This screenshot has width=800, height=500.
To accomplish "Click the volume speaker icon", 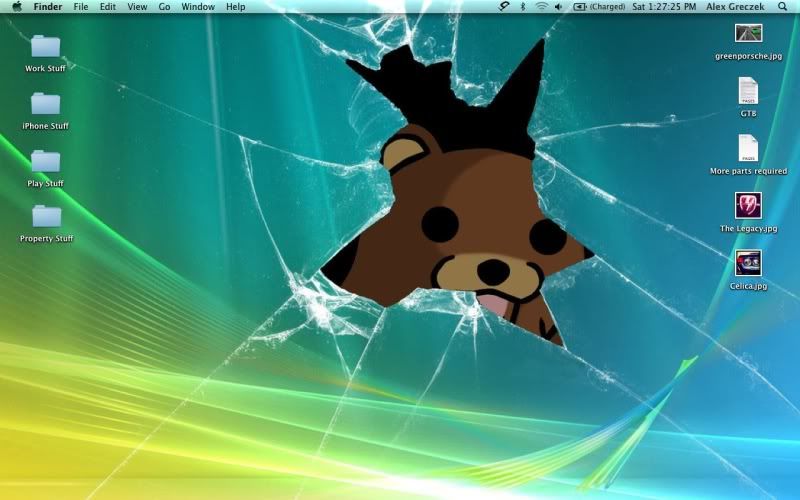I will 559,7.
